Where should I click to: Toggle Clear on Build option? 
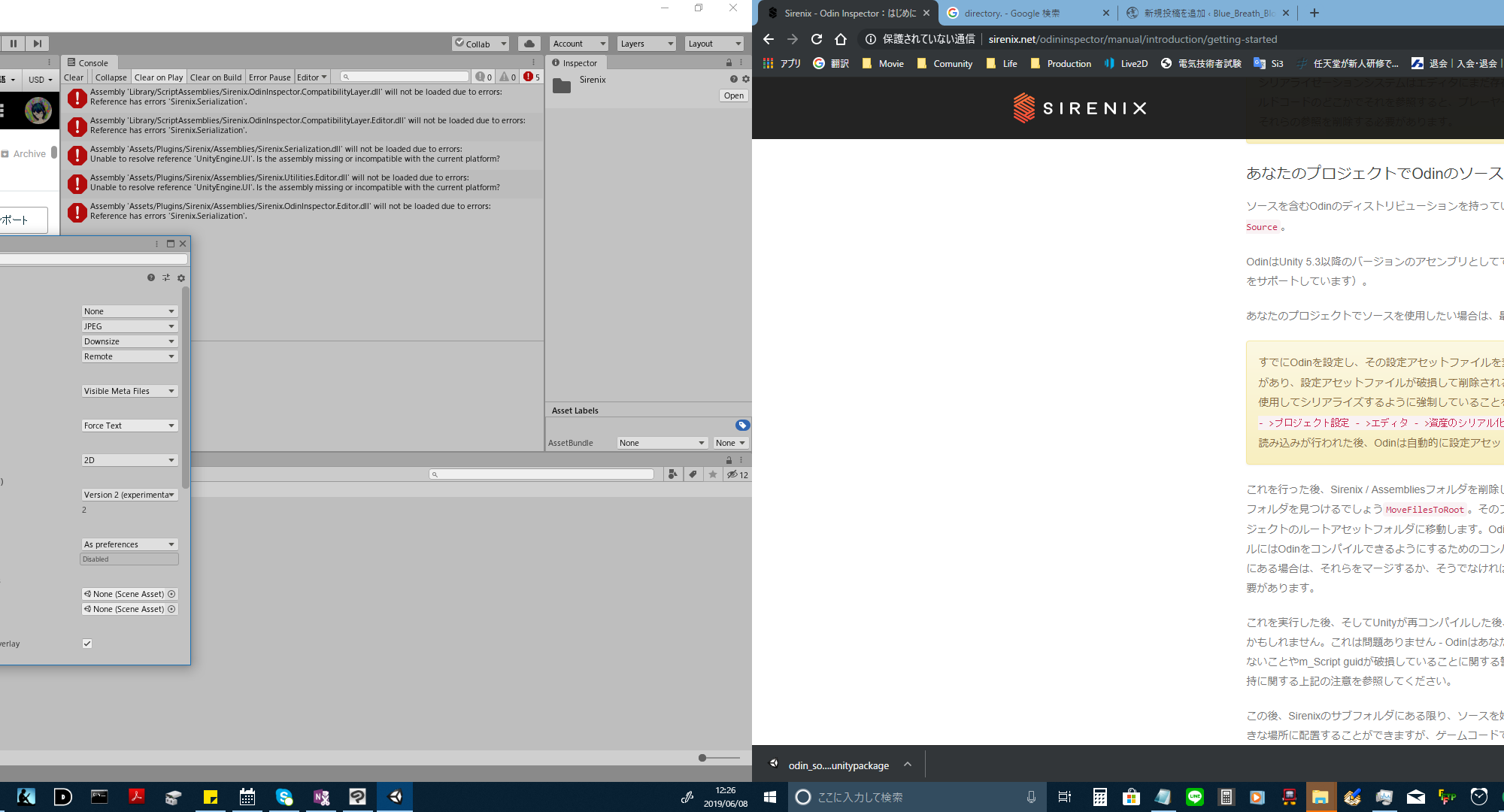click(216, 77)
